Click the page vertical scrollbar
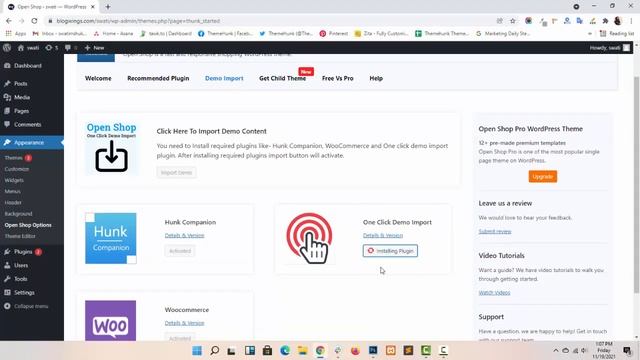 click(x=636, y=184)
